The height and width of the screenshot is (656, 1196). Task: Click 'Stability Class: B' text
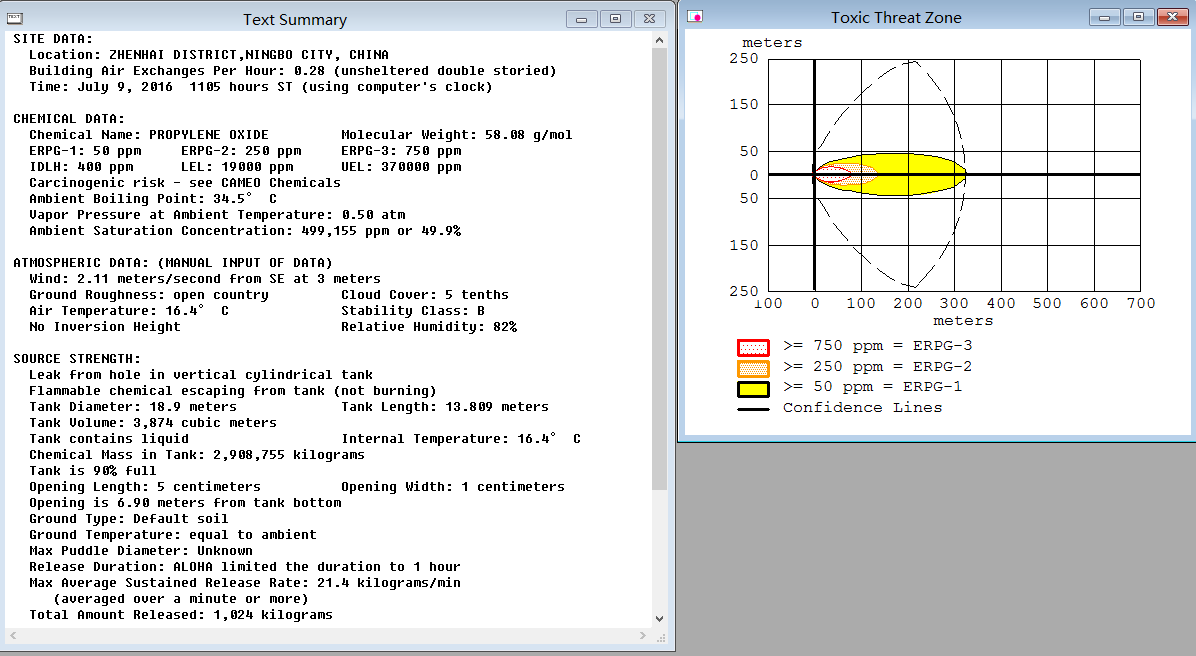[413, 311]
